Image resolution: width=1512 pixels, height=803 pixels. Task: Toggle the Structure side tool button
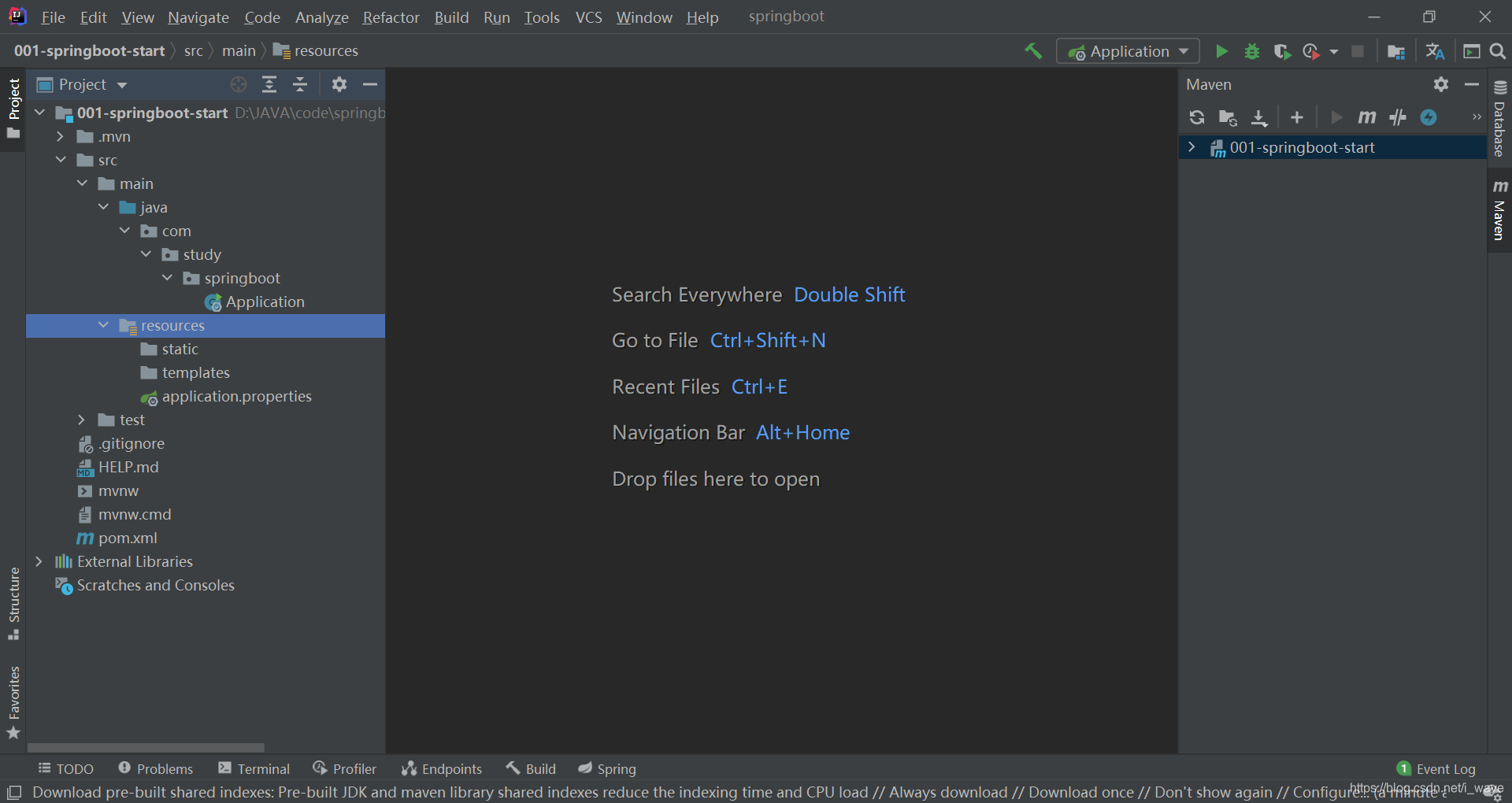(x=13, y=603)
